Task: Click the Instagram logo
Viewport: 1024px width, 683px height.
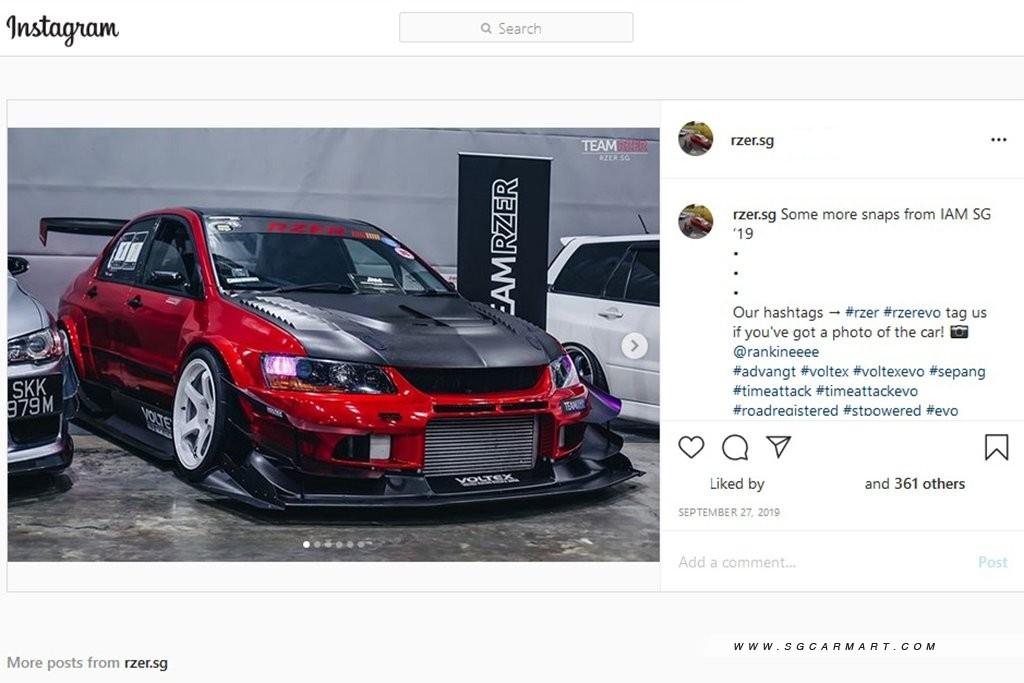Action: click(x=63, y=29)
